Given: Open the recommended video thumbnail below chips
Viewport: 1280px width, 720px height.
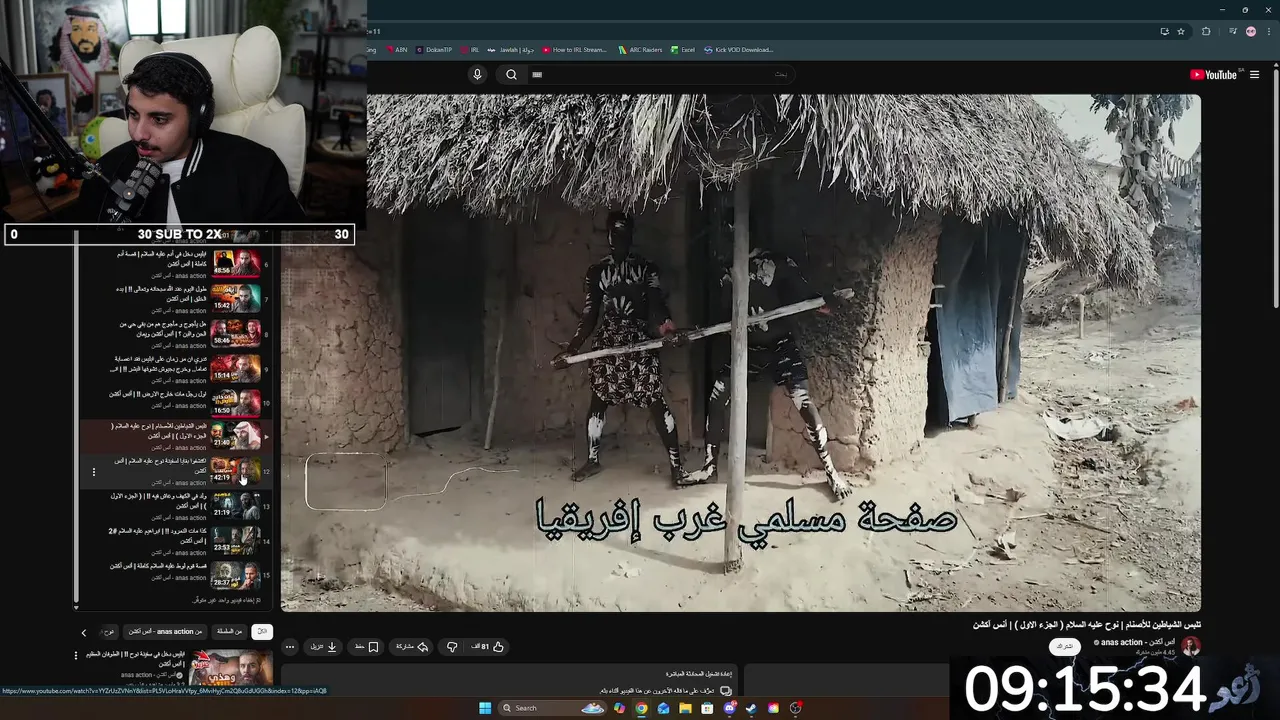Looking at the screenshot, I should coord(232,668).
